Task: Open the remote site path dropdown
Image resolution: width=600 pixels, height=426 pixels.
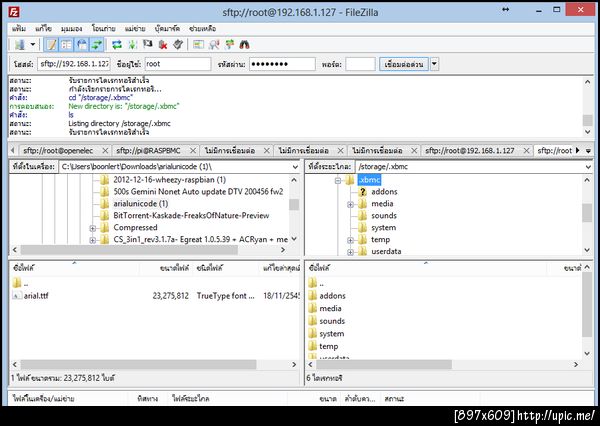Action: [588, 167]
